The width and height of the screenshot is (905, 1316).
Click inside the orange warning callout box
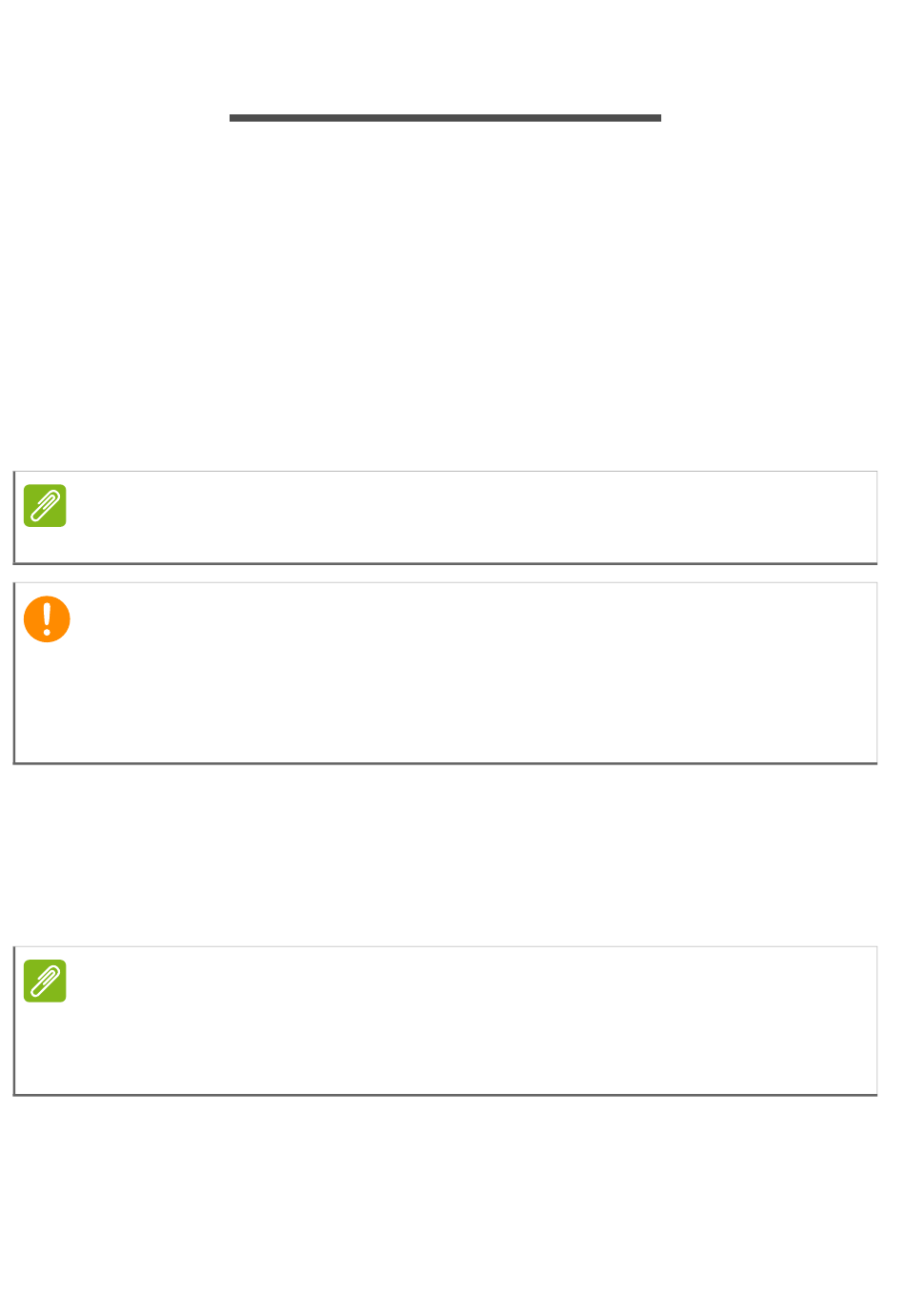tap(445, 673)
